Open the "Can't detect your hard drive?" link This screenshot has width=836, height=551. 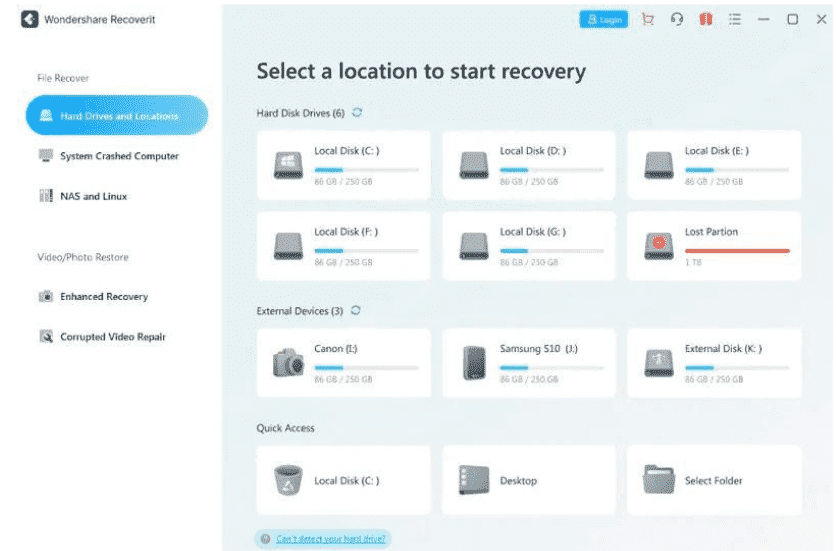pos(330,539)
